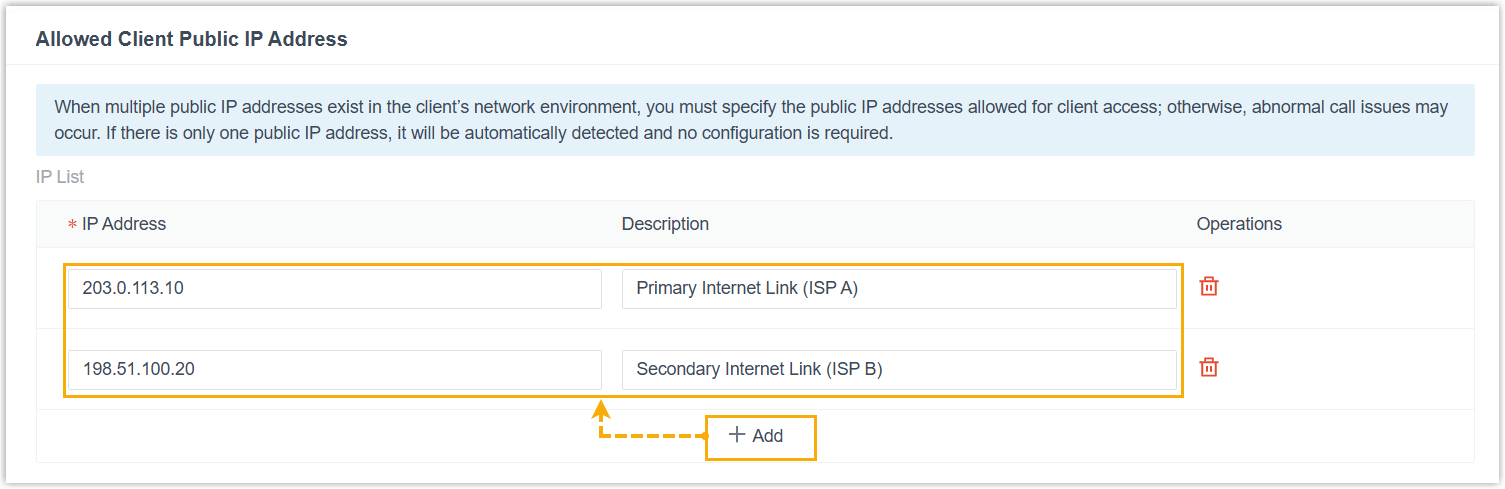
Task: Select the Secondary Internet Link description box
Action: pos(898,369)
